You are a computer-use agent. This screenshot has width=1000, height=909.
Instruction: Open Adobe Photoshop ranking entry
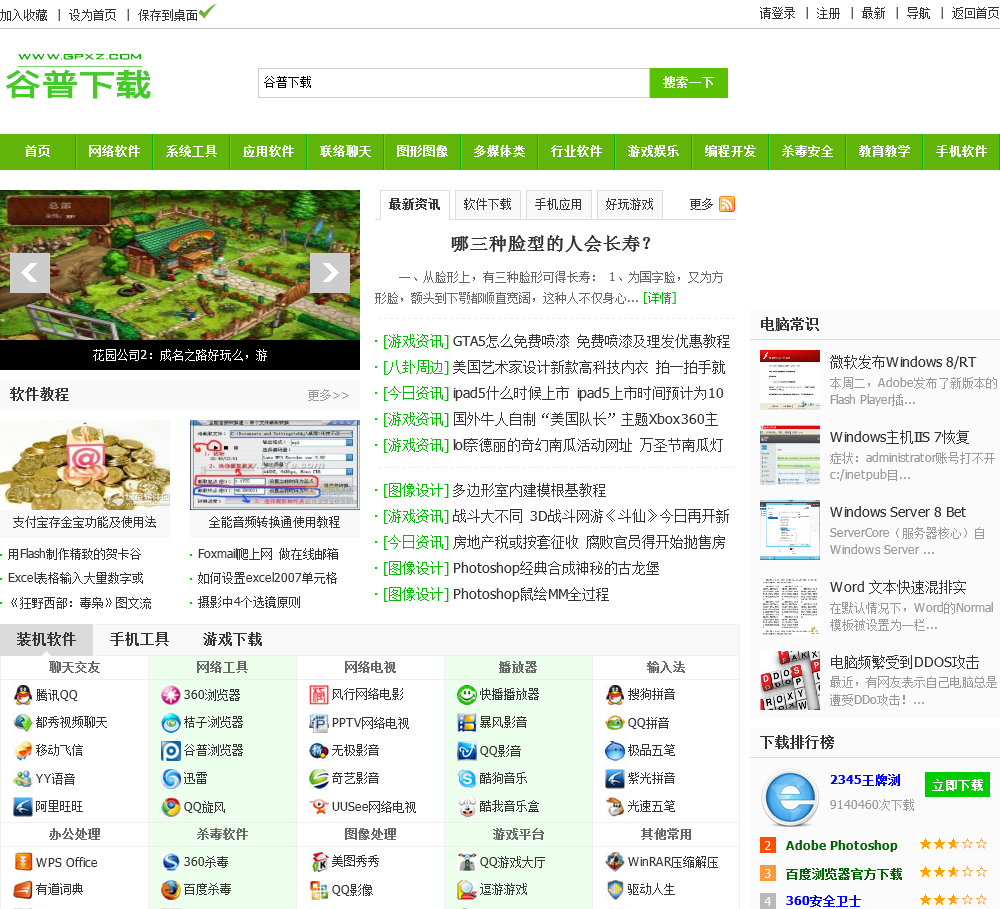(841, 846)
